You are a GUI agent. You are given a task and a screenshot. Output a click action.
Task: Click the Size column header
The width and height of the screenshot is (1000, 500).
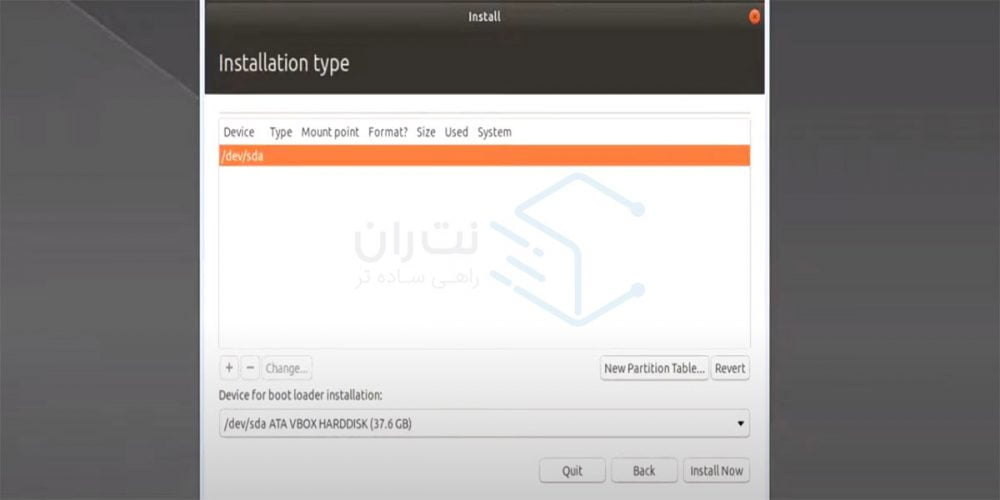tap(426, 132)
